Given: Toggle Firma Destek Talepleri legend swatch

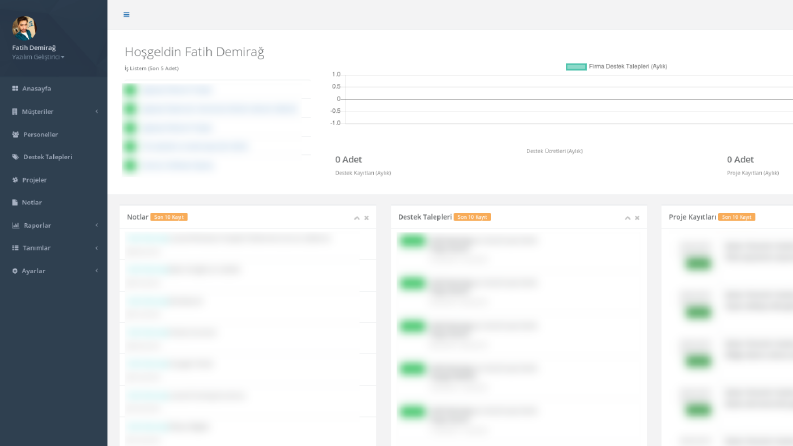Looking at the screenshot, I should [x=576, y=67].
